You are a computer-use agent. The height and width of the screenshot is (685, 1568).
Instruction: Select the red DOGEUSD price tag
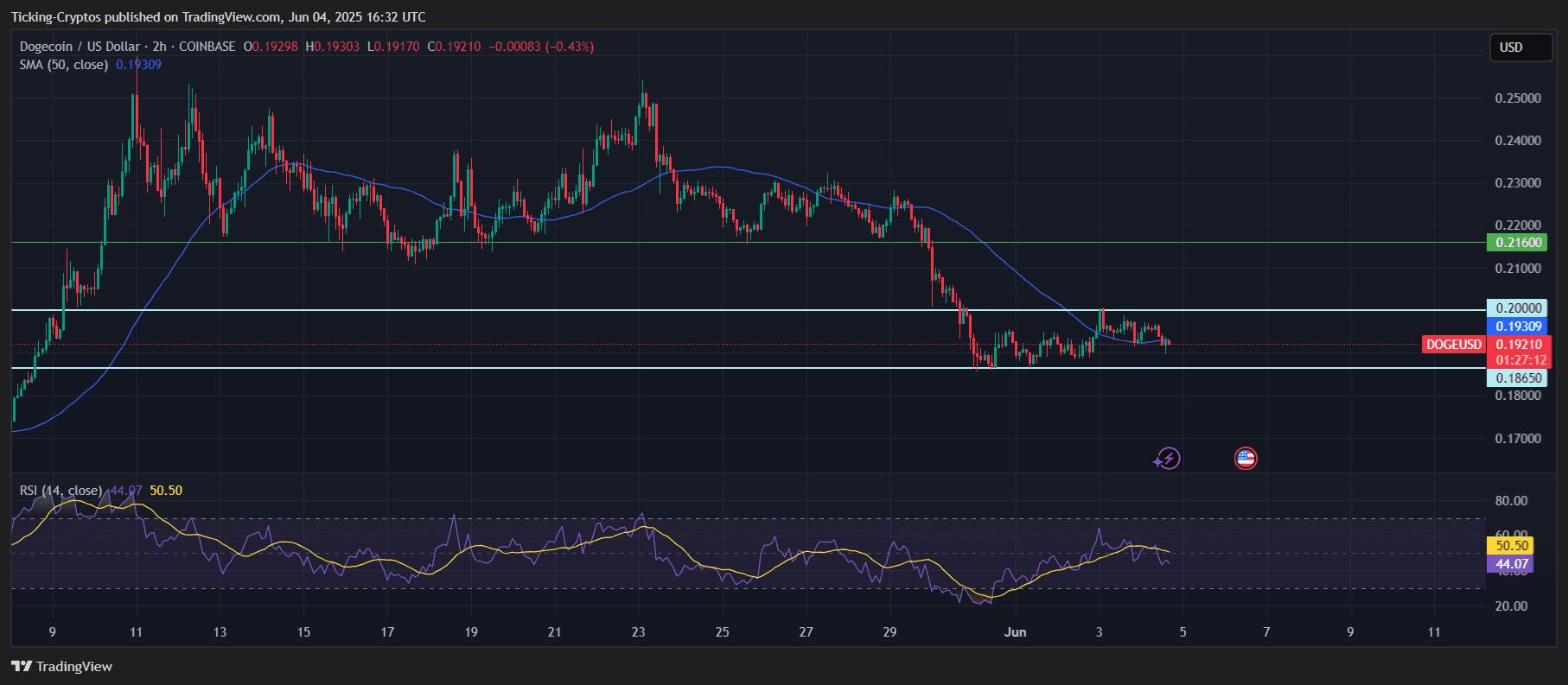click(1453, 345)
